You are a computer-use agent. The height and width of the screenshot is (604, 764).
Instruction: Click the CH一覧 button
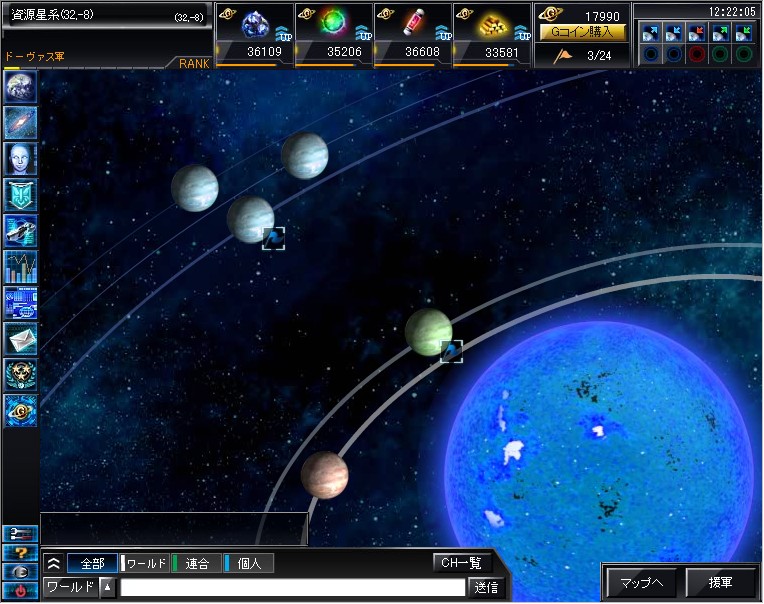(461, 563)
